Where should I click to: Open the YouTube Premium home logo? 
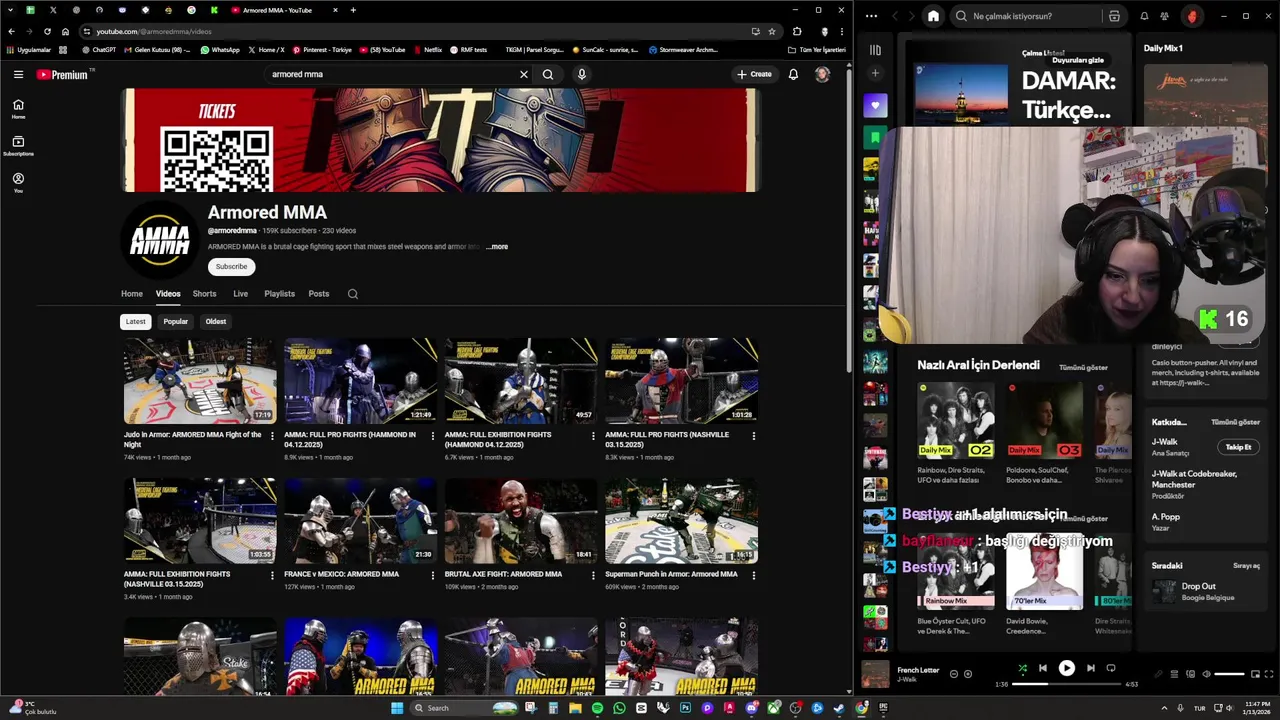tap(65, 74)
